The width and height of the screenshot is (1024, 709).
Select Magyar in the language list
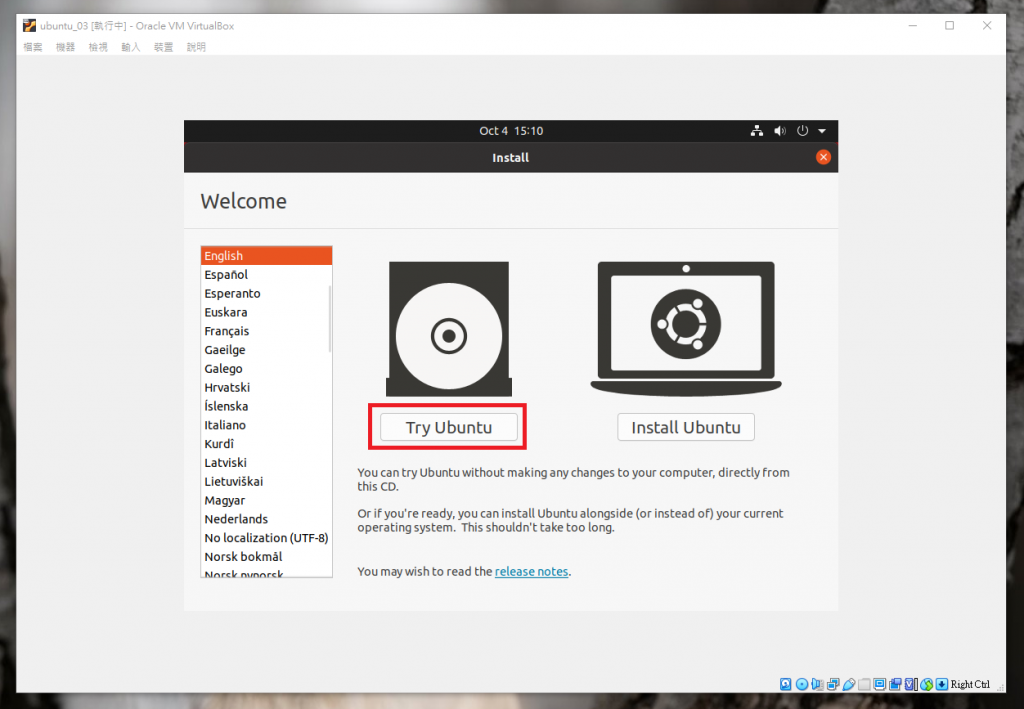(x=266, y=500)
